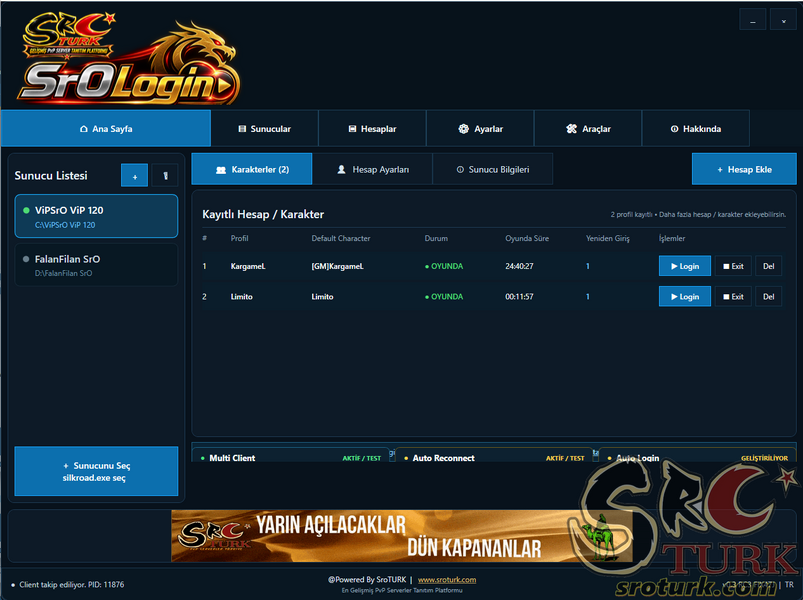Minimize the SrOLogin window
Viewport: 803px width, 600px height.
tap(753, 19)
